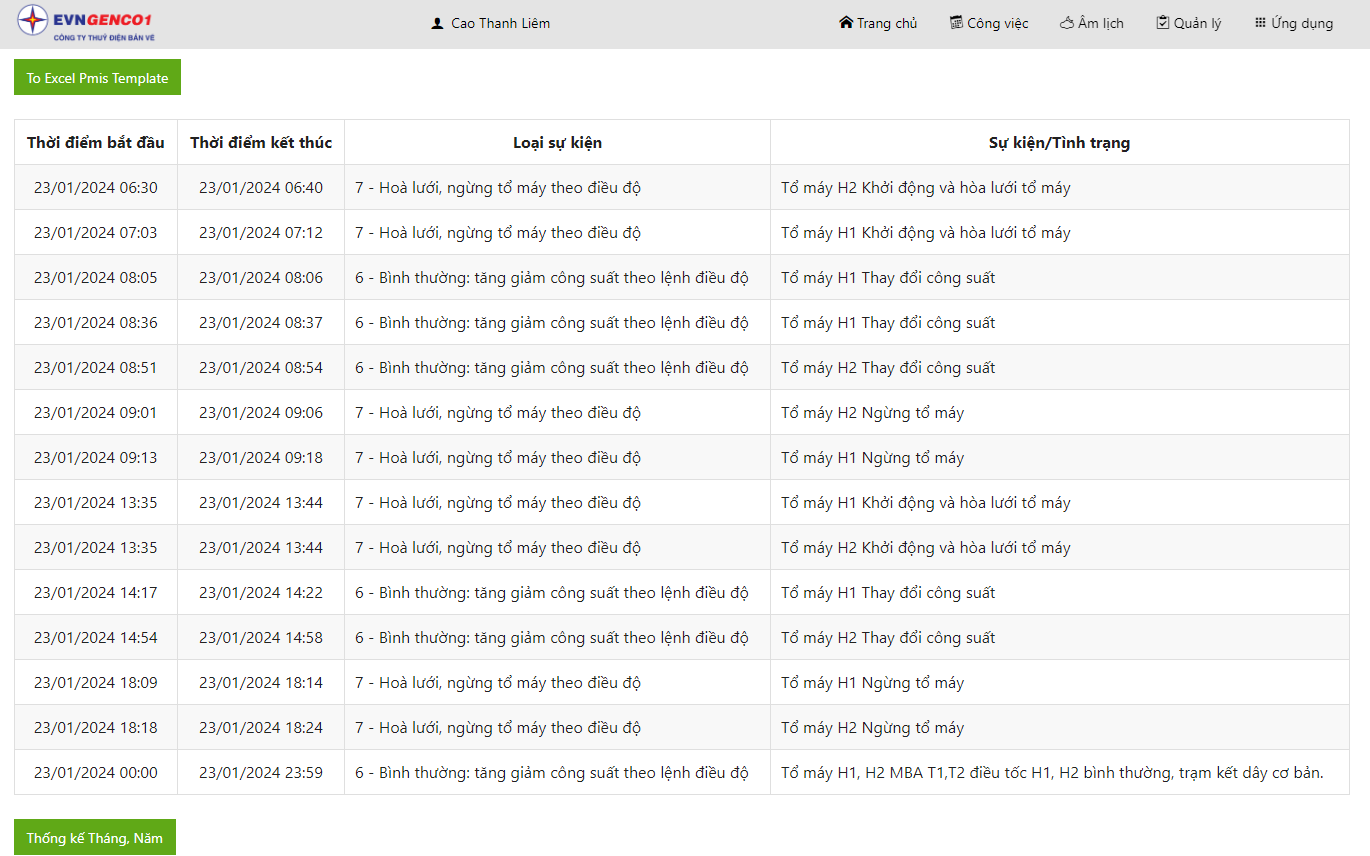Viewport: 1370px width, 856px height.
Task: Select start time 23/01/2024 14:17 cell
Action: click(x=96, y=592)
